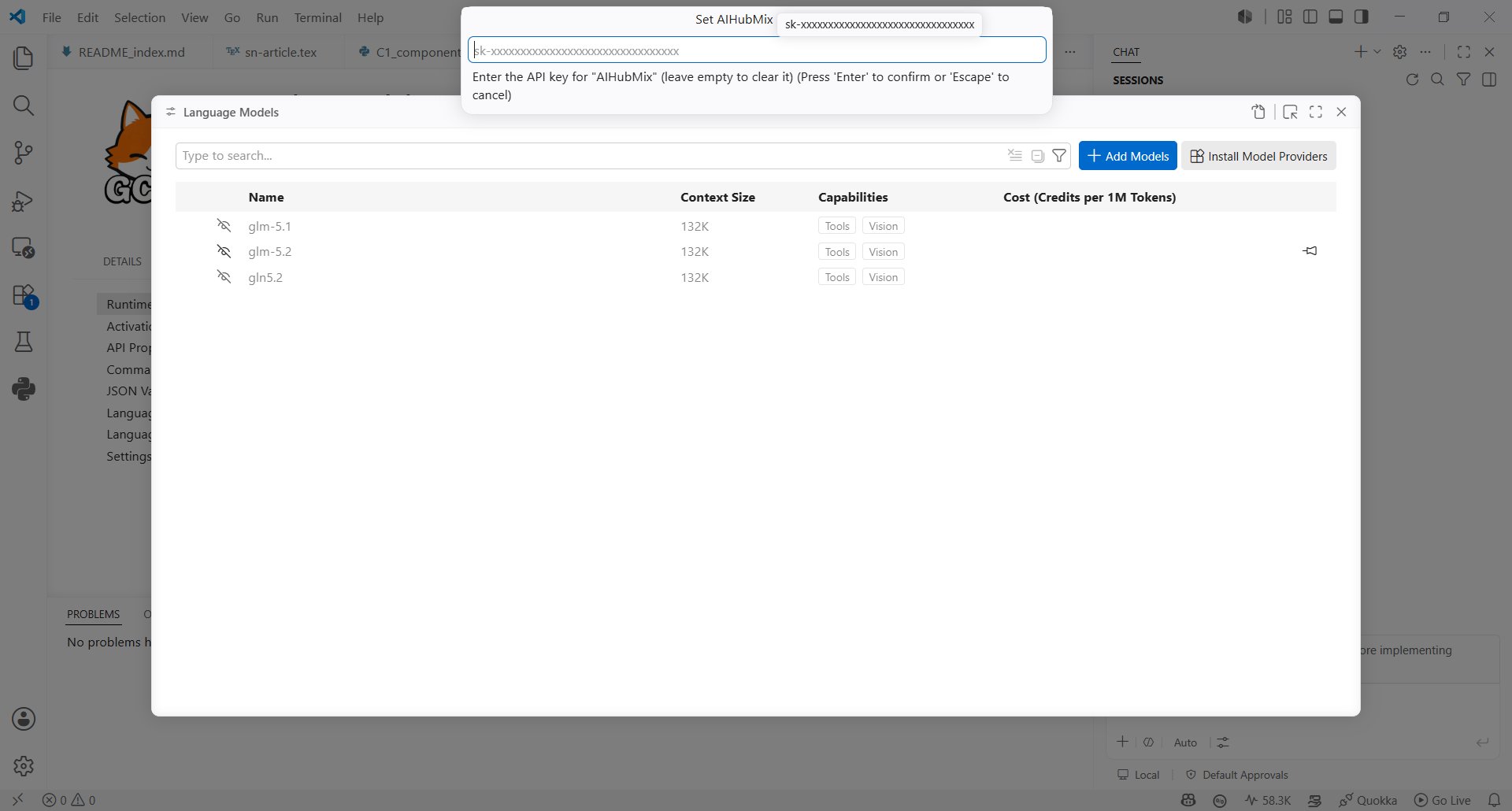Open more actions ellipsis beside editor tabs
The height and width of the screenshot is (811, 1512).
point(1070,52)
